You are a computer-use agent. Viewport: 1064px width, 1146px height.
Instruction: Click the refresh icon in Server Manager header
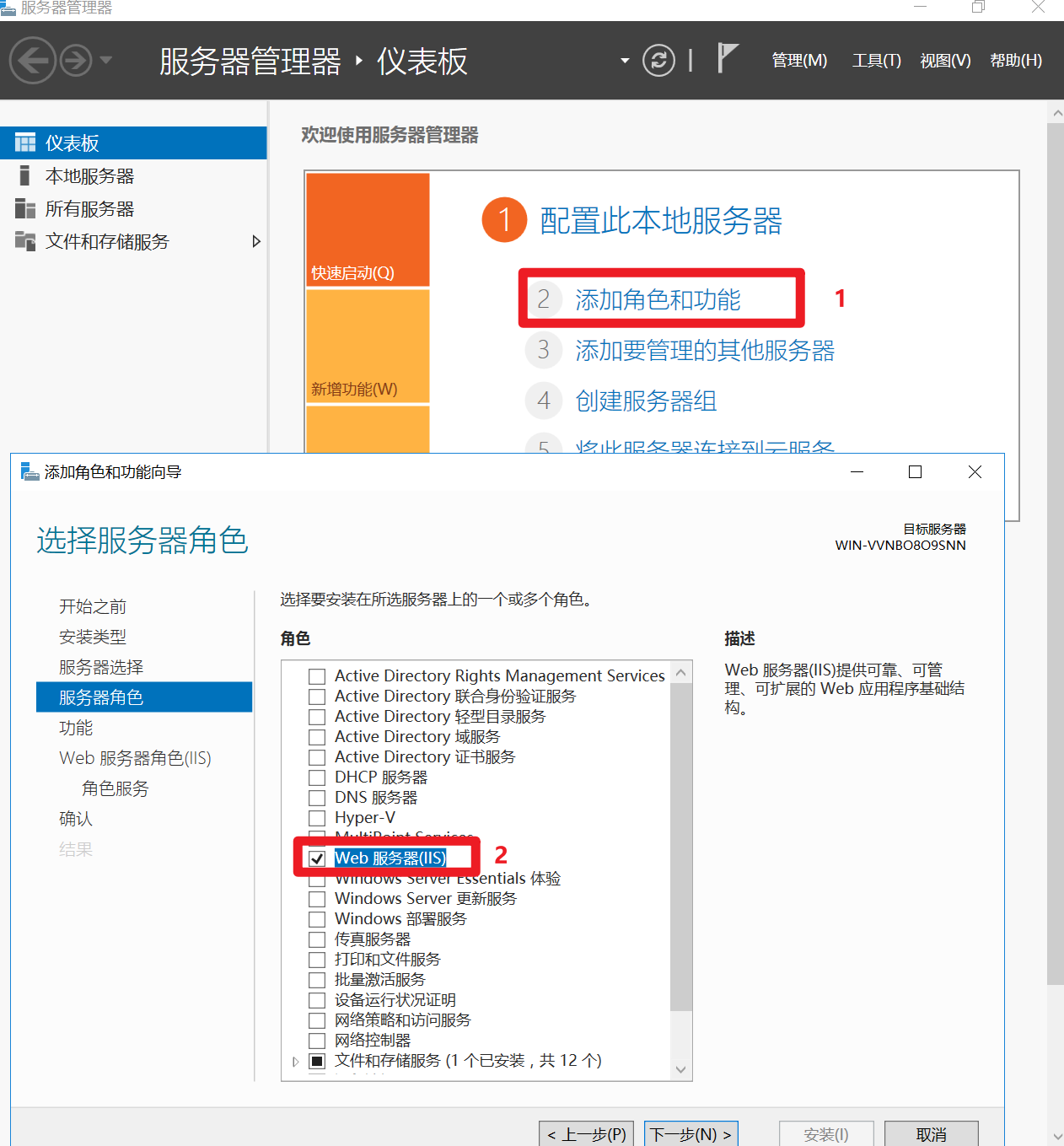[658, 60]
